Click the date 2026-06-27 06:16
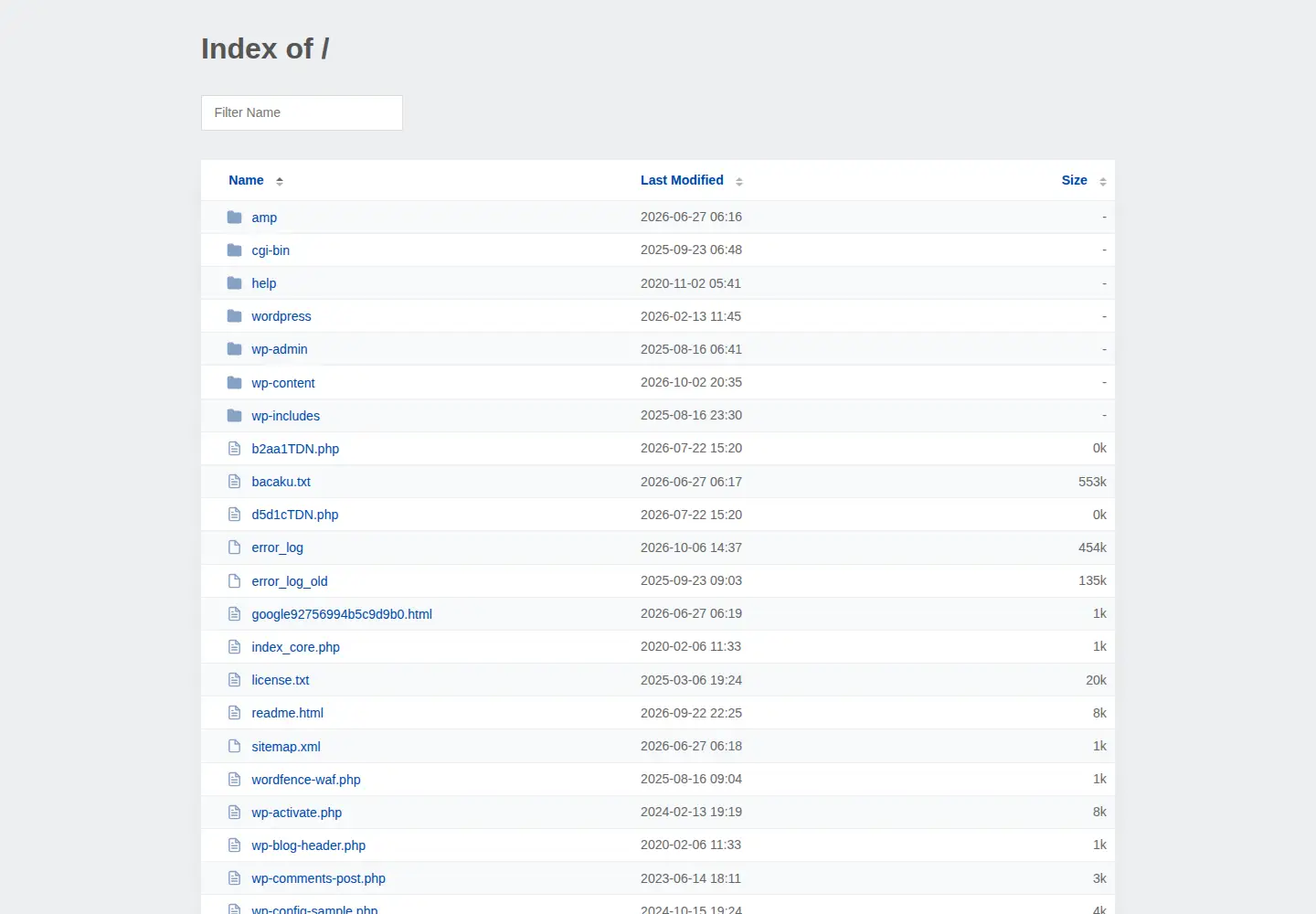This screenshot has height=914, width=1316. point(691,217)
